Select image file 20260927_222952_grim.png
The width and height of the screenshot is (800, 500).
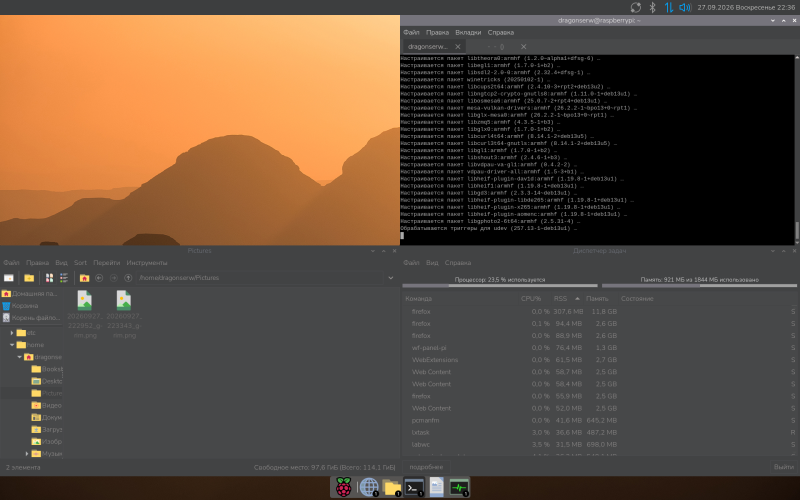pyautogui.click(x=85, y=314)
